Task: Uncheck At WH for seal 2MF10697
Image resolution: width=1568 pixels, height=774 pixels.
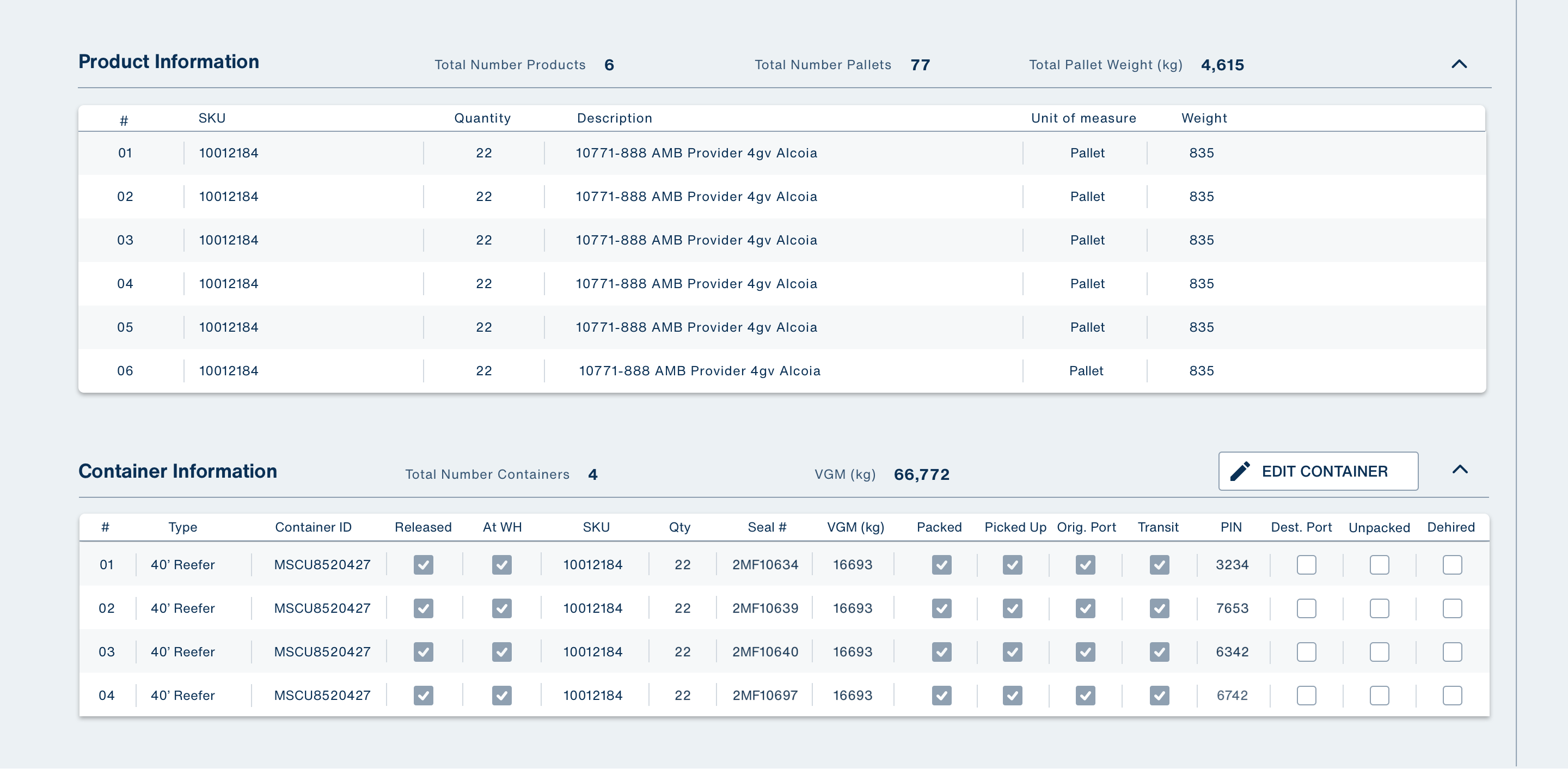Action: point(501,695)
